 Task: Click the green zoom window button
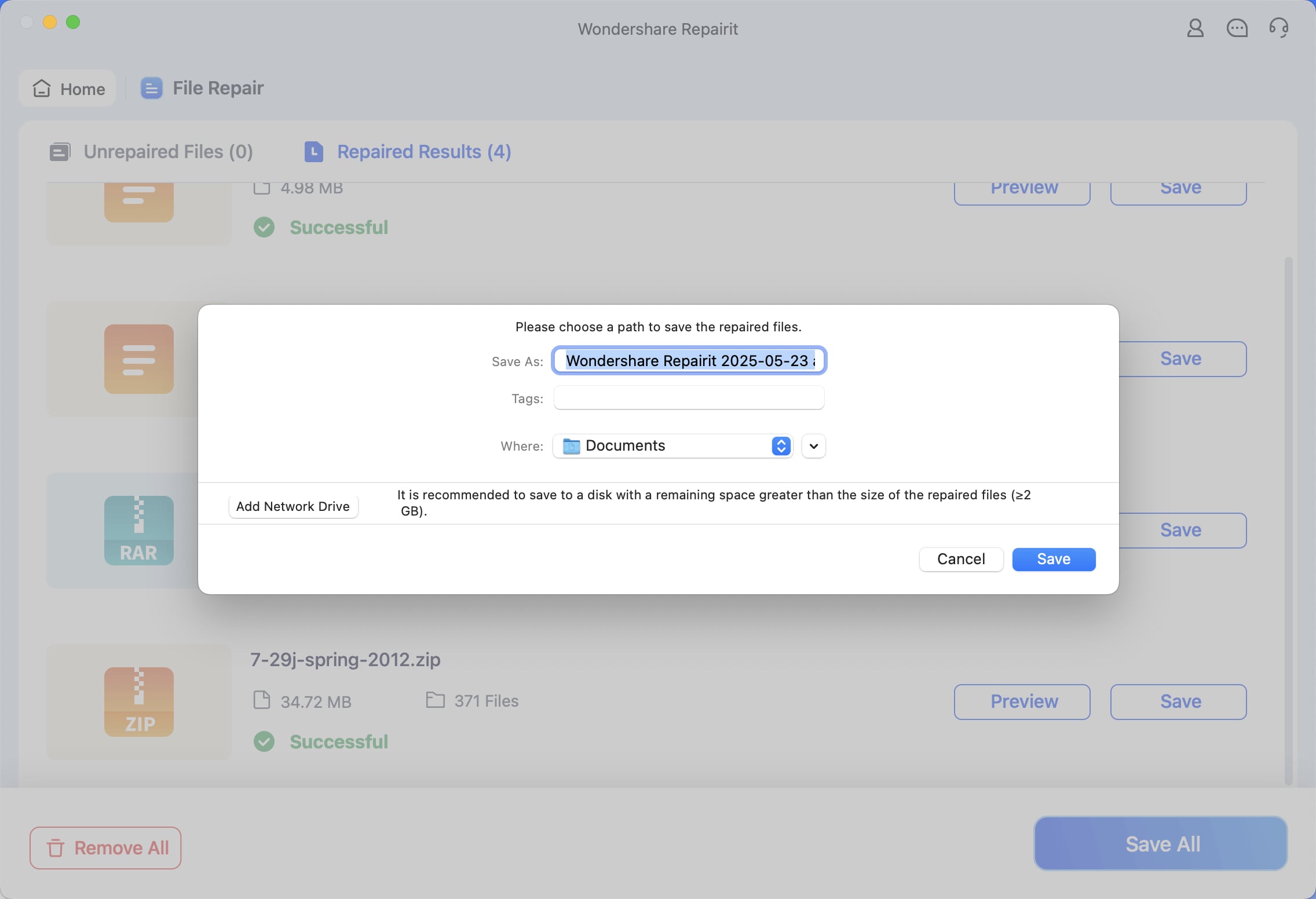[x=73, y=22]
